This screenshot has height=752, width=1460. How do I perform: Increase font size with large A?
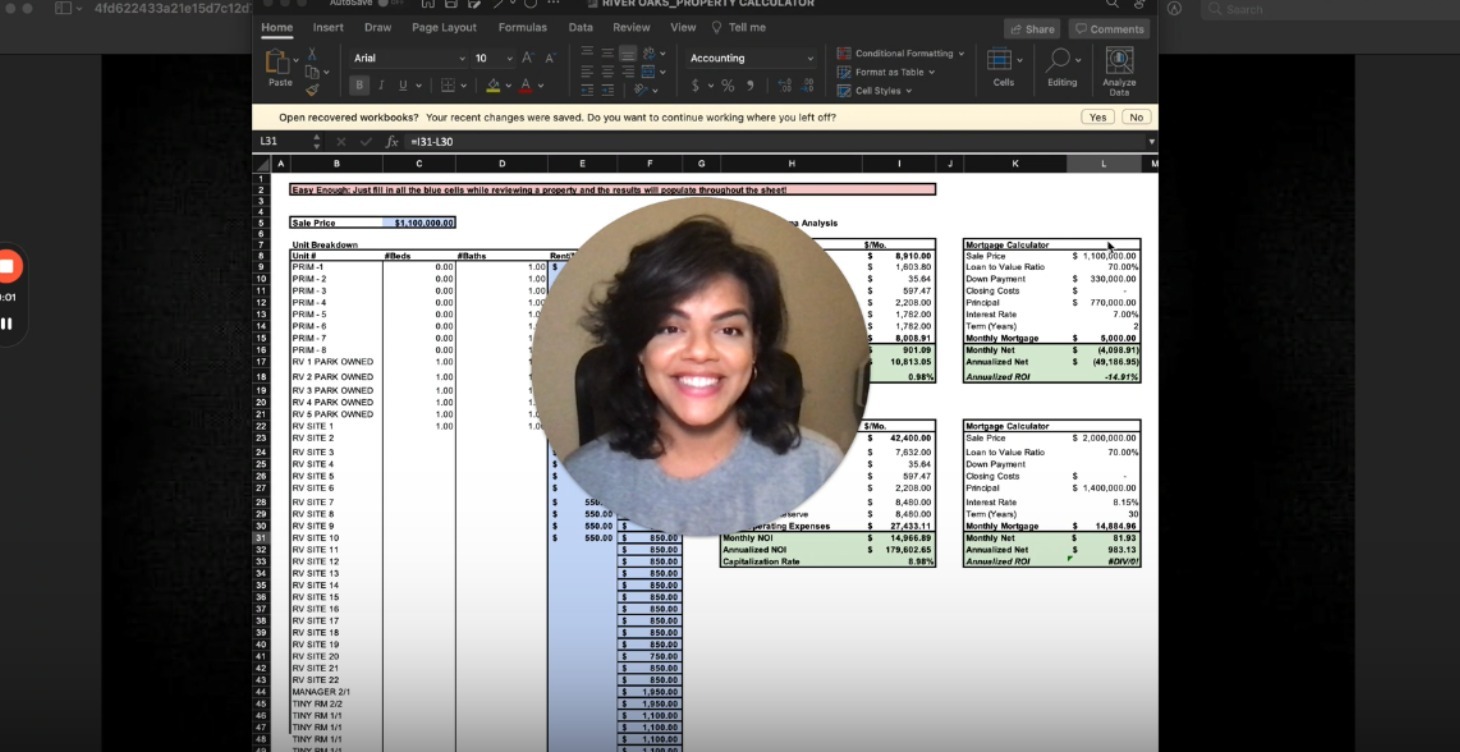(x=527, y=58)
